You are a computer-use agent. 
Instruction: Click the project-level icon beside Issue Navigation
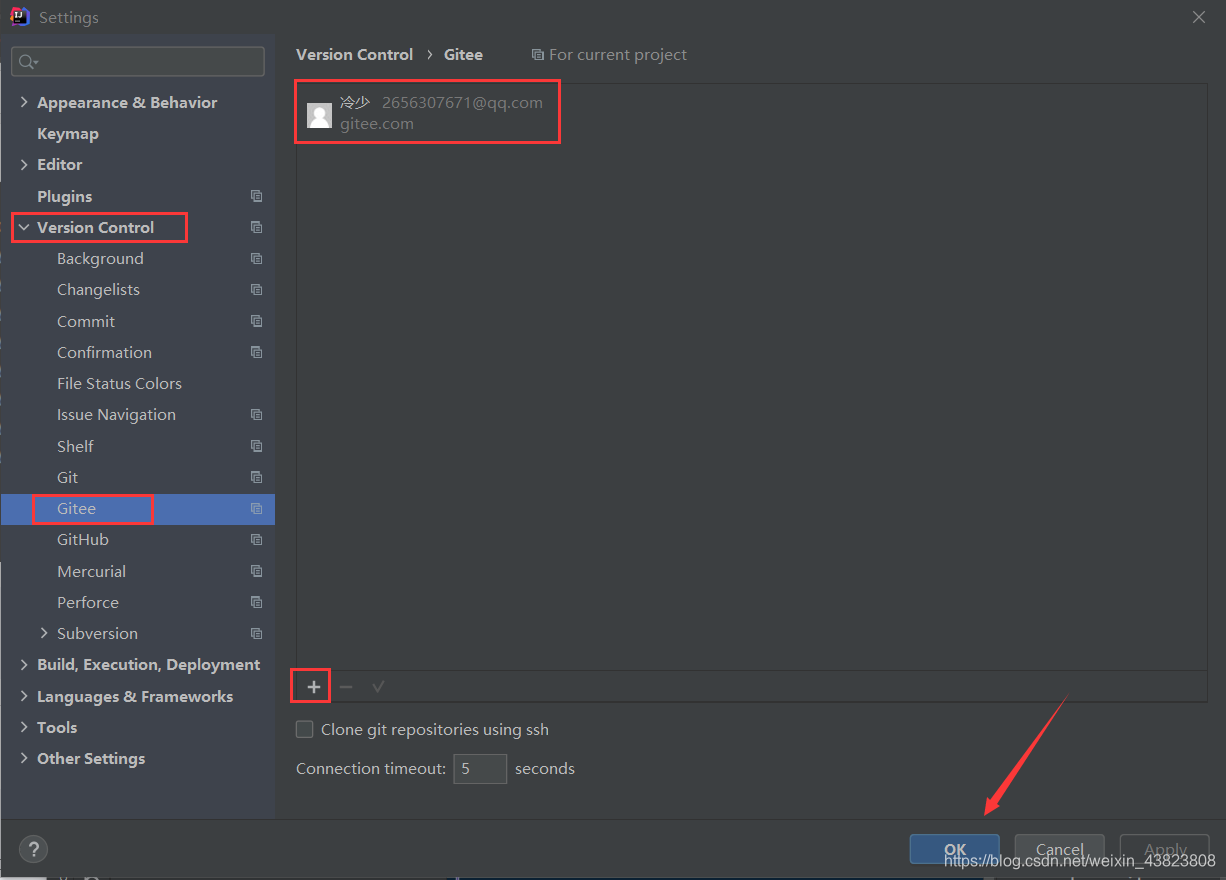[x=257, y=414]
